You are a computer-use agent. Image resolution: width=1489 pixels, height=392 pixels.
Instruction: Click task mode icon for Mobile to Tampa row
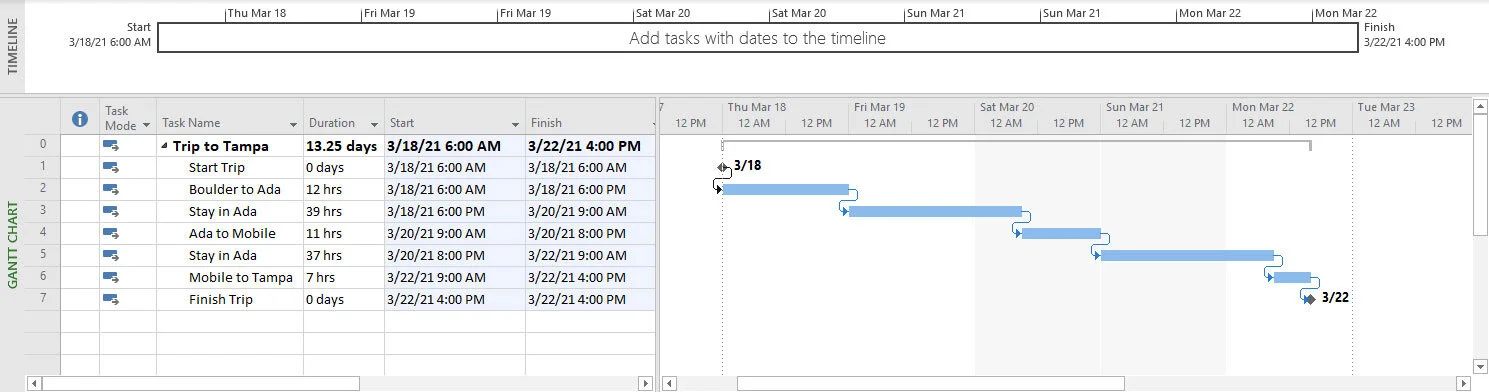[x=111, y=278]
